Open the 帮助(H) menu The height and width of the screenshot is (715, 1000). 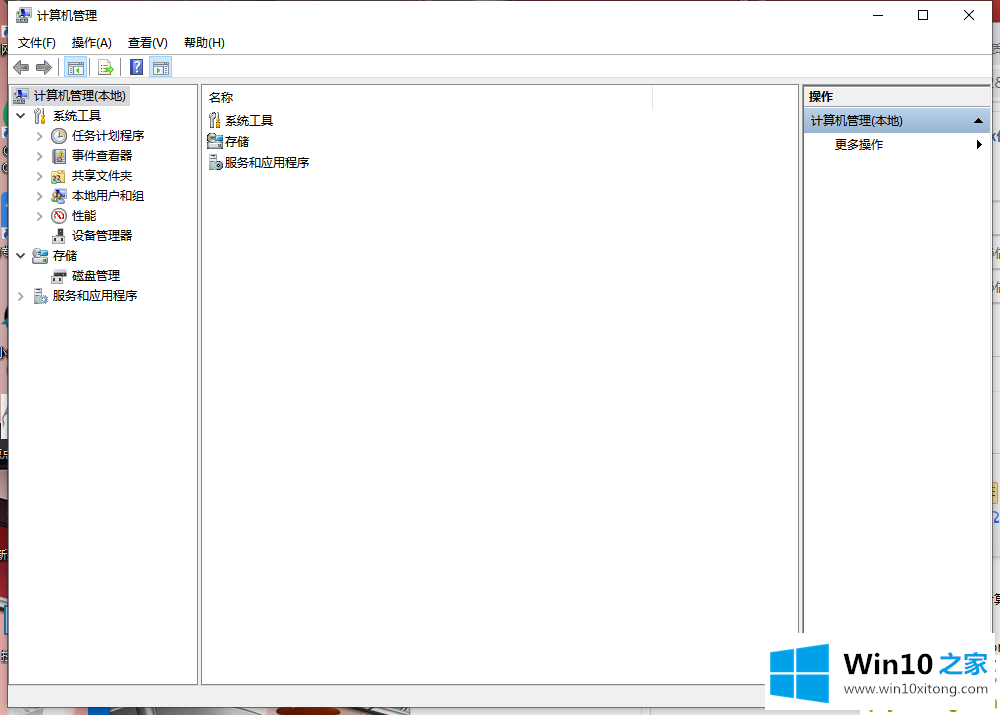click(x=204, y=43)
